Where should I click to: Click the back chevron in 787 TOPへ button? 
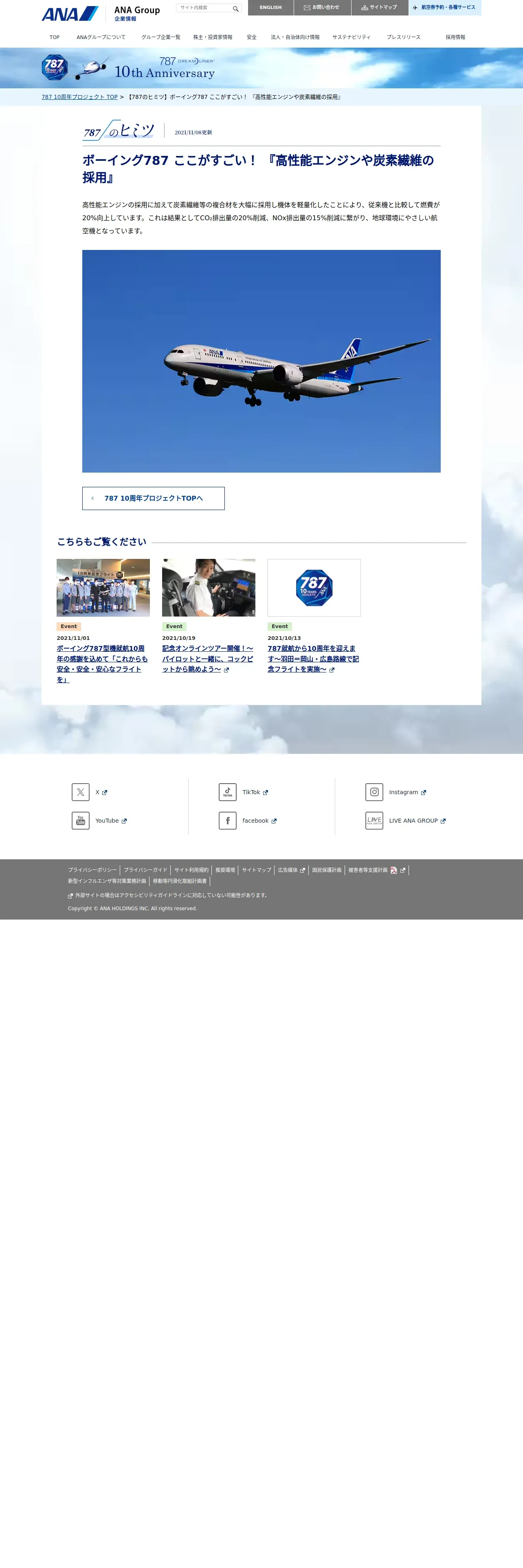tap(92, 498)
